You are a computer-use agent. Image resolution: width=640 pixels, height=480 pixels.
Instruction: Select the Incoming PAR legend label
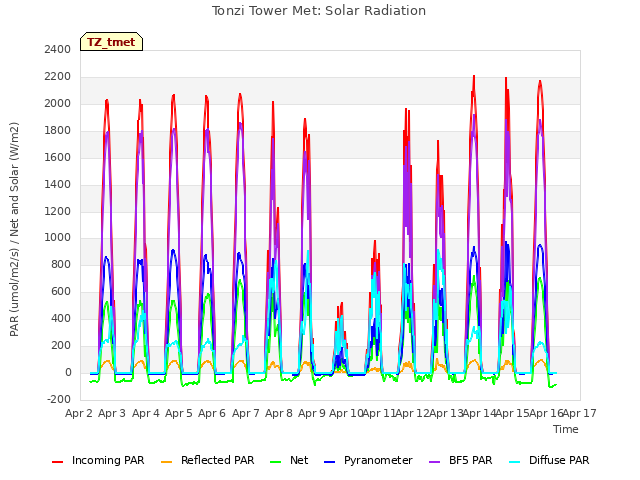[x=108, y=460]
